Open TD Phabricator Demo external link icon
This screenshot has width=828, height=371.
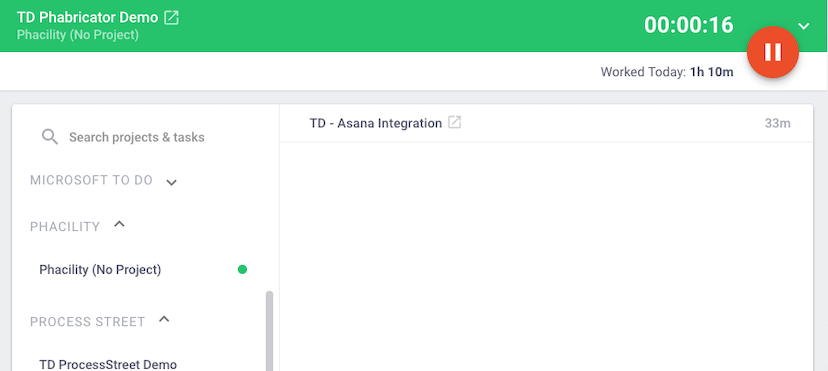pos(171,17)
